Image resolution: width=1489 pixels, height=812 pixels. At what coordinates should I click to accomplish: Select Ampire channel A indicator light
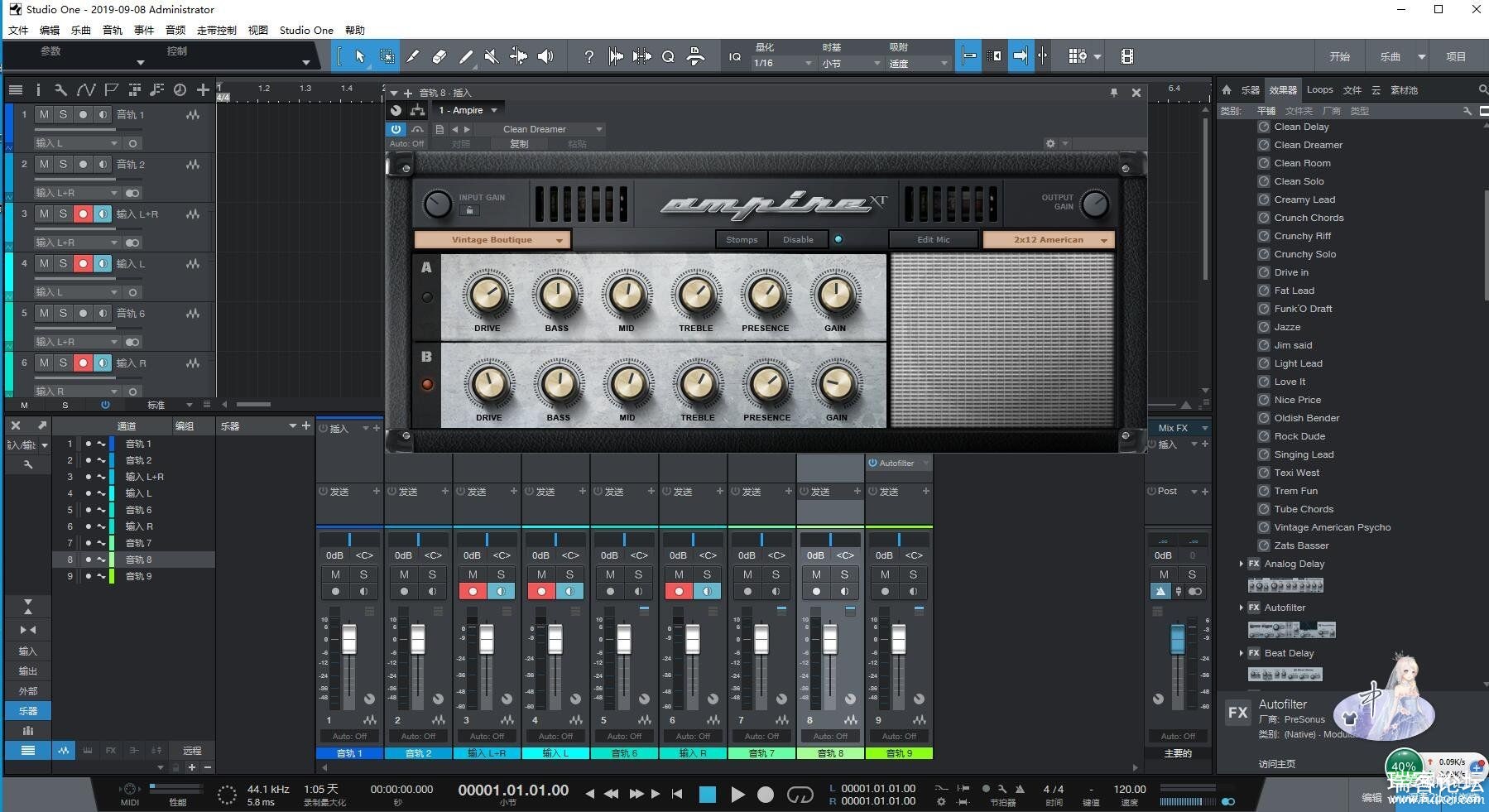pos(427,297)
